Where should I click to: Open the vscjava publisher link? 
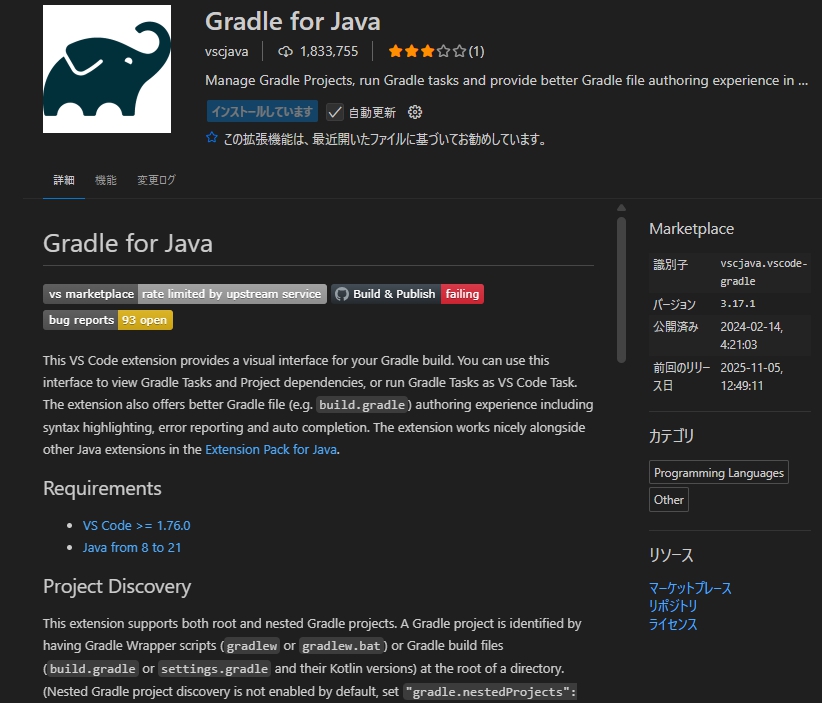[226, 51]
